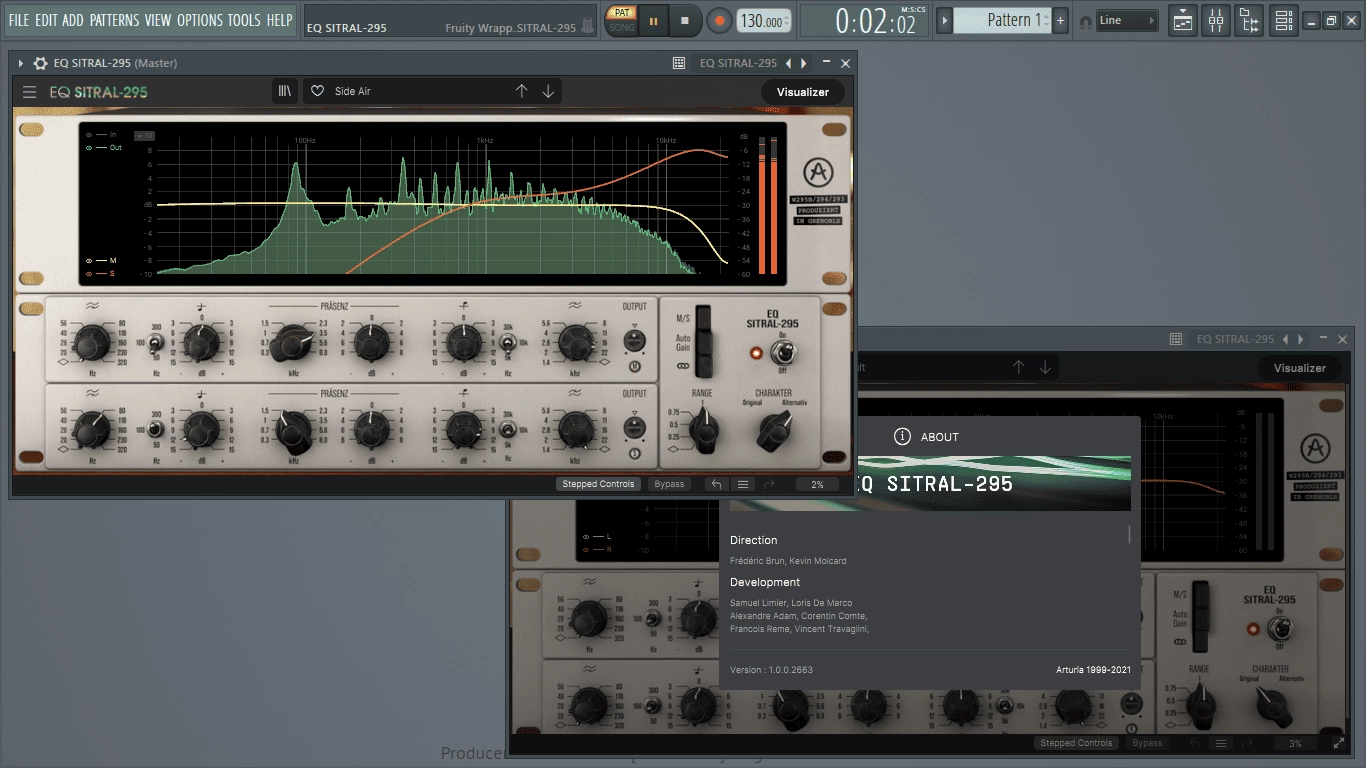Open the gear settings of the Master EQ window
Image resolution: width=1366 pixels, height=768 pixels.
coord(40,63)
